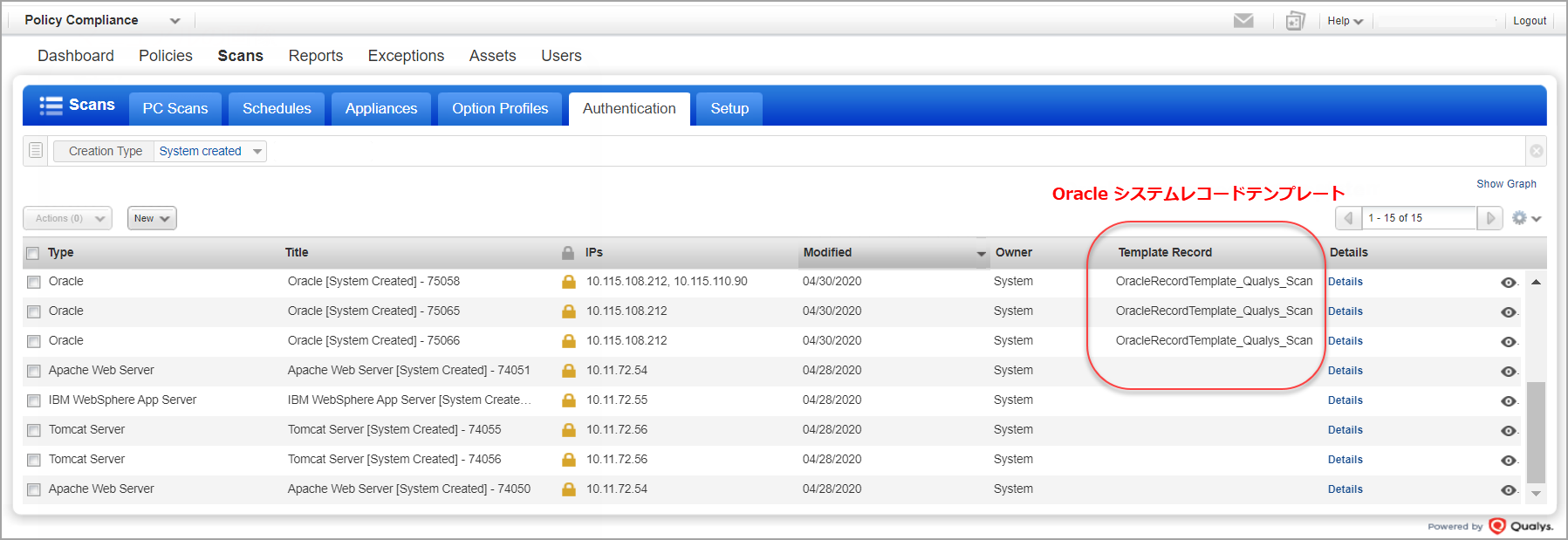Click the lock icon for IBM WebSphere row
The height and width of the screenshot is (540, 1568).
pyautogui.click(x=569, y=400)
